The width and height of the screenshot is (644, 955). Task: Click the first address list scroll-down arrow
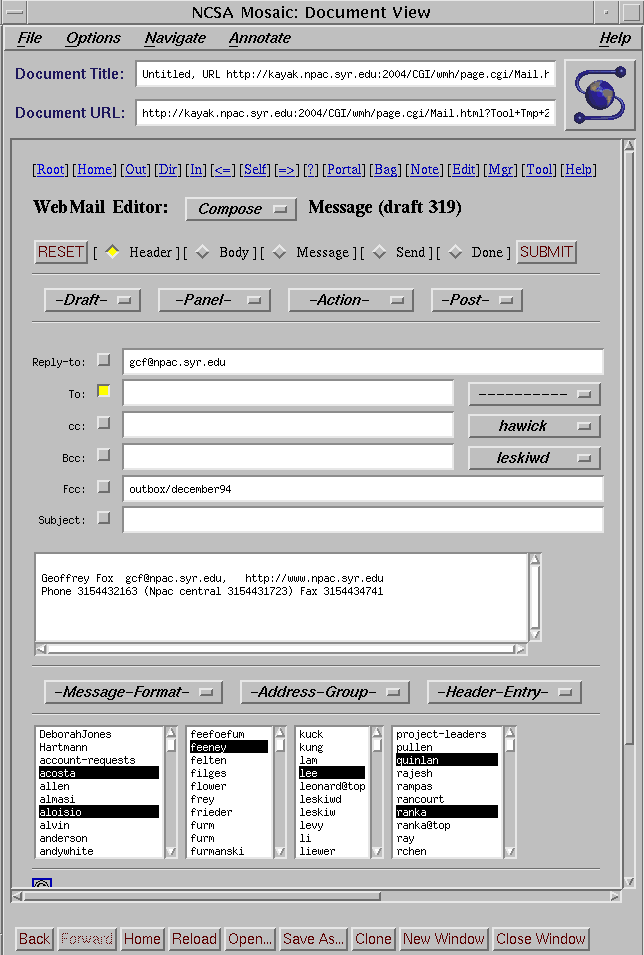coord(171,851)
